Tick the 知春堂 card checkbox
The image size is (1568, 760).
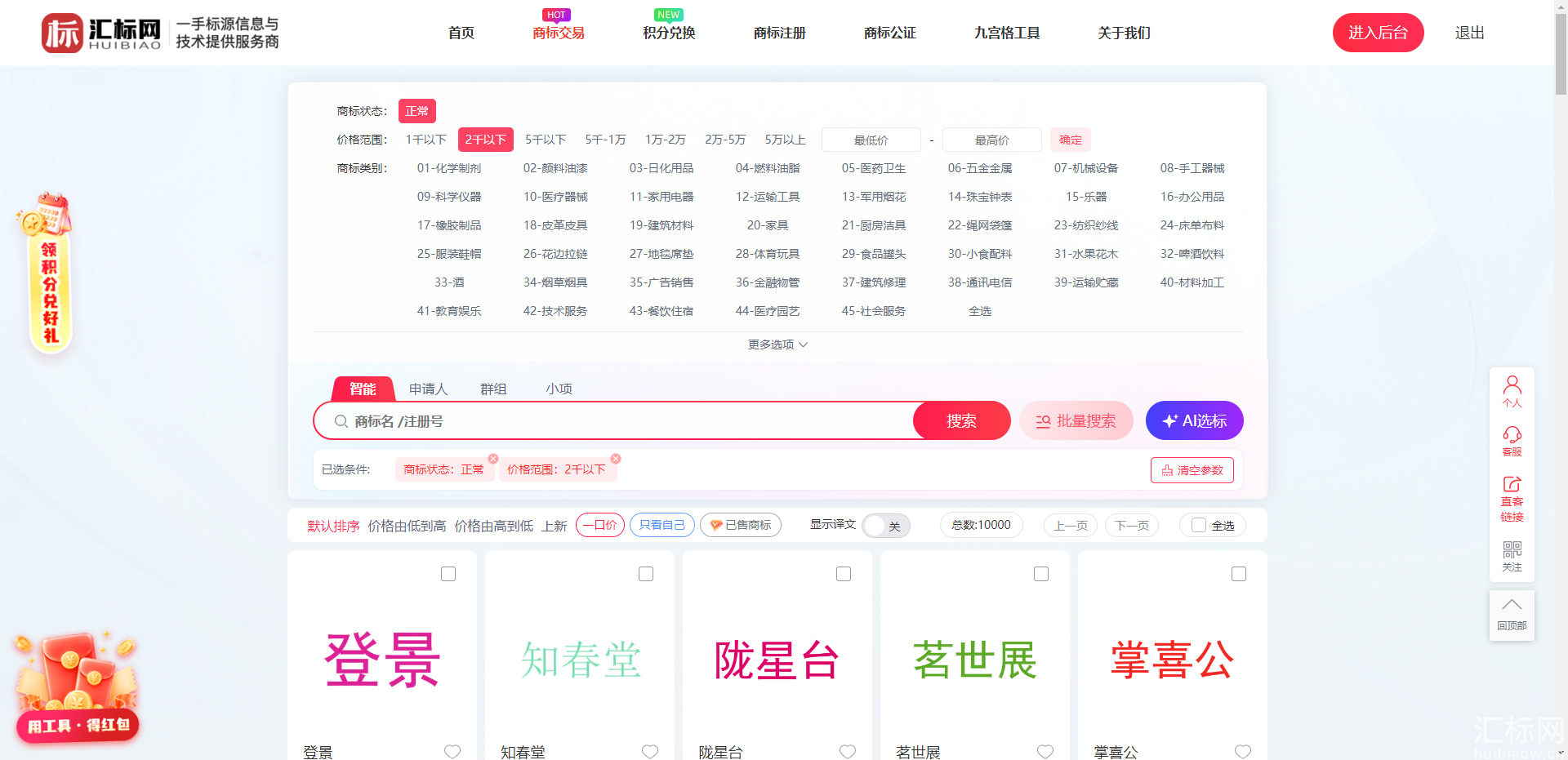point(646,574)
